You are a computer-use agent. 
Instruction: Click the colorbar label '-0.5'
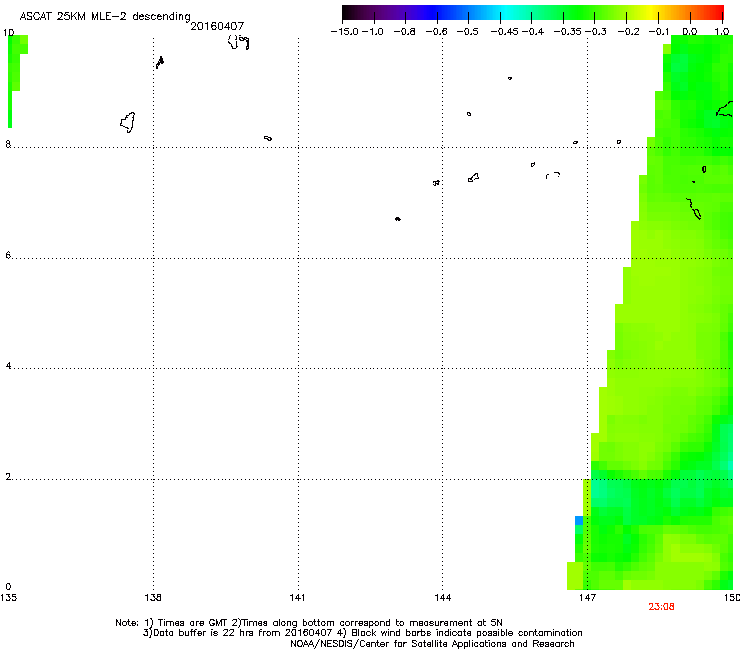[467, 32]
